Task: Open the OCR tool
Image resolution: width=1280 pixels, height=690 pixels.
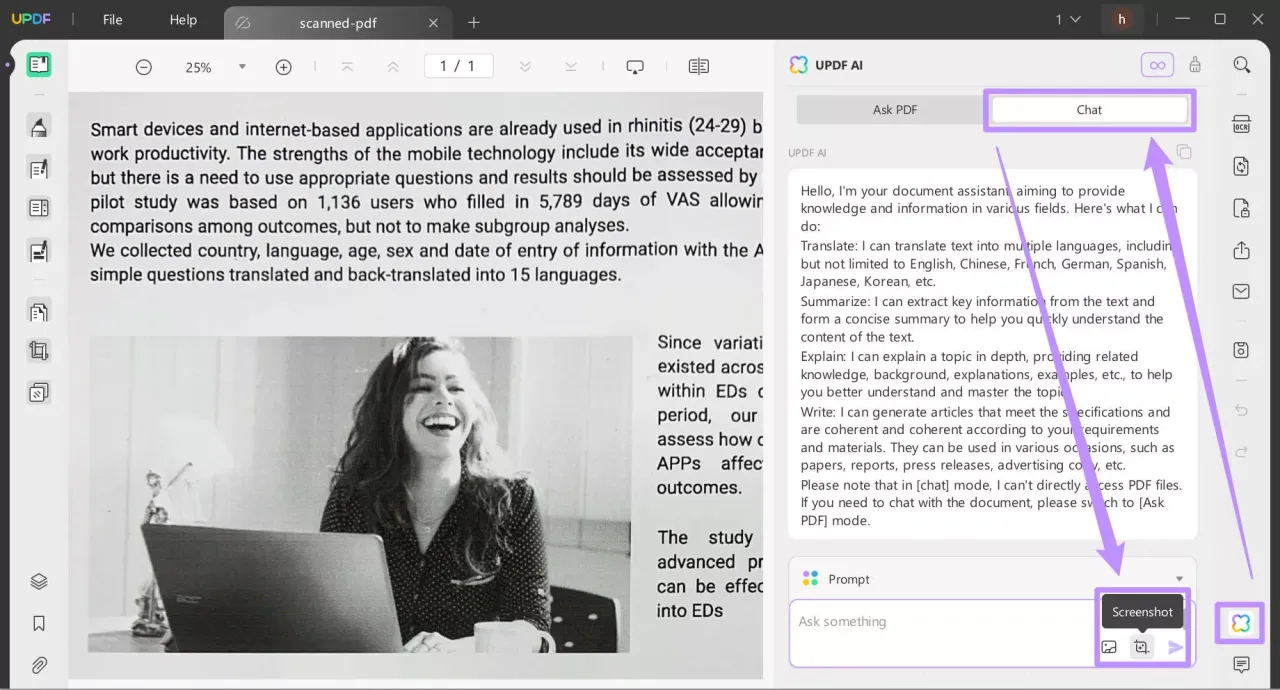Action: coord(1240,123)
